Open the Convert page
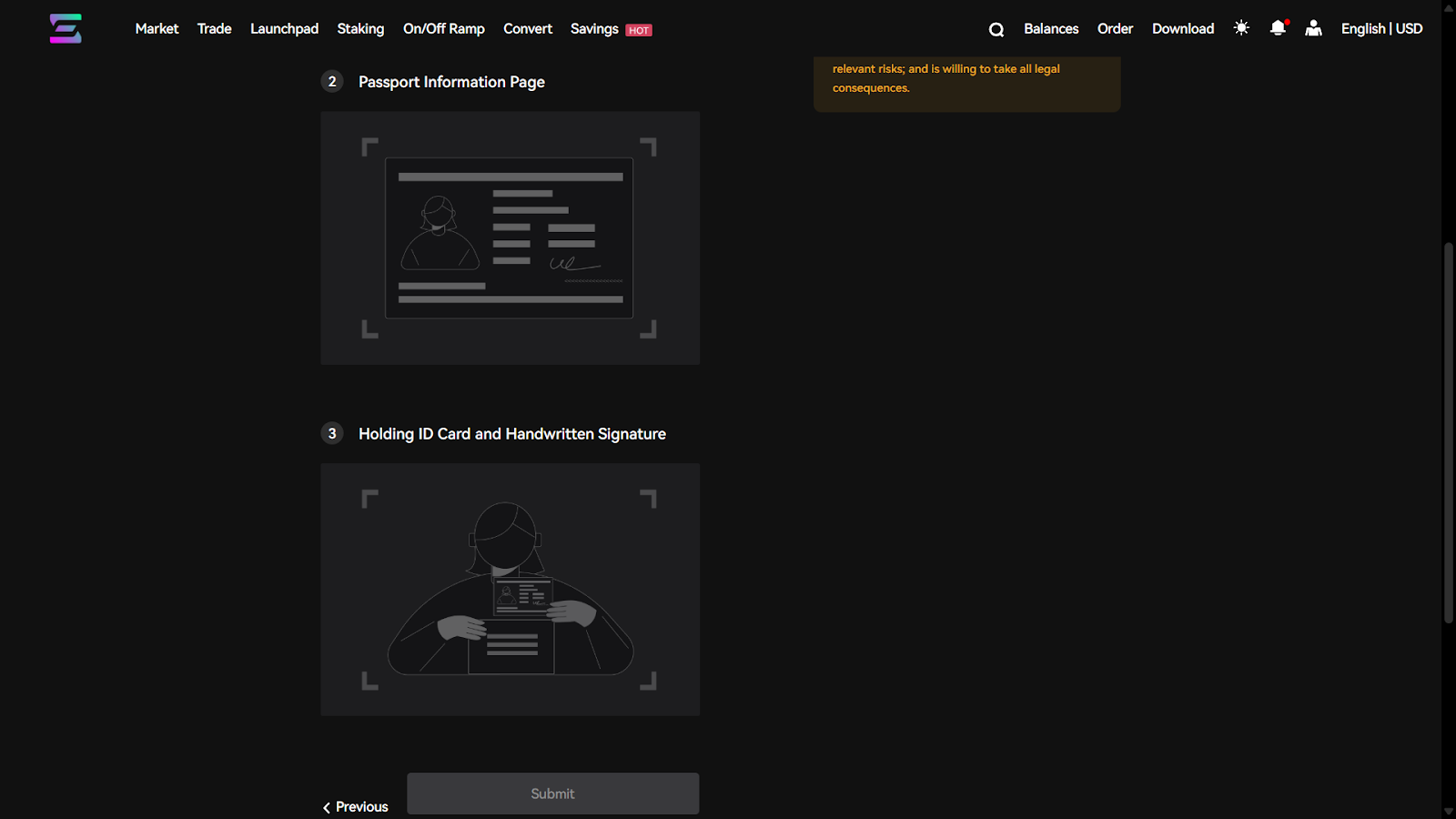The height and width of the screenshot is (819, 1456). coord(528,28)
